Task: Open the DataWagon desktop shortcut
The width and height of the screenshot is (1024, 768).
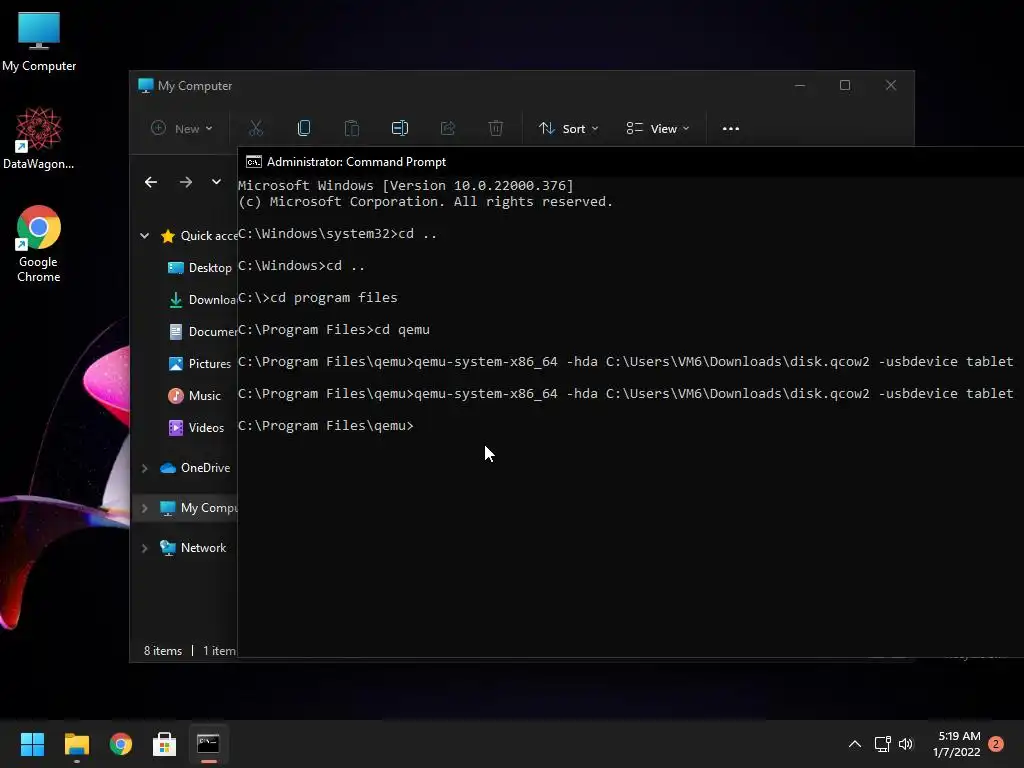Action: pyautogui.click(x=39, y=138)
